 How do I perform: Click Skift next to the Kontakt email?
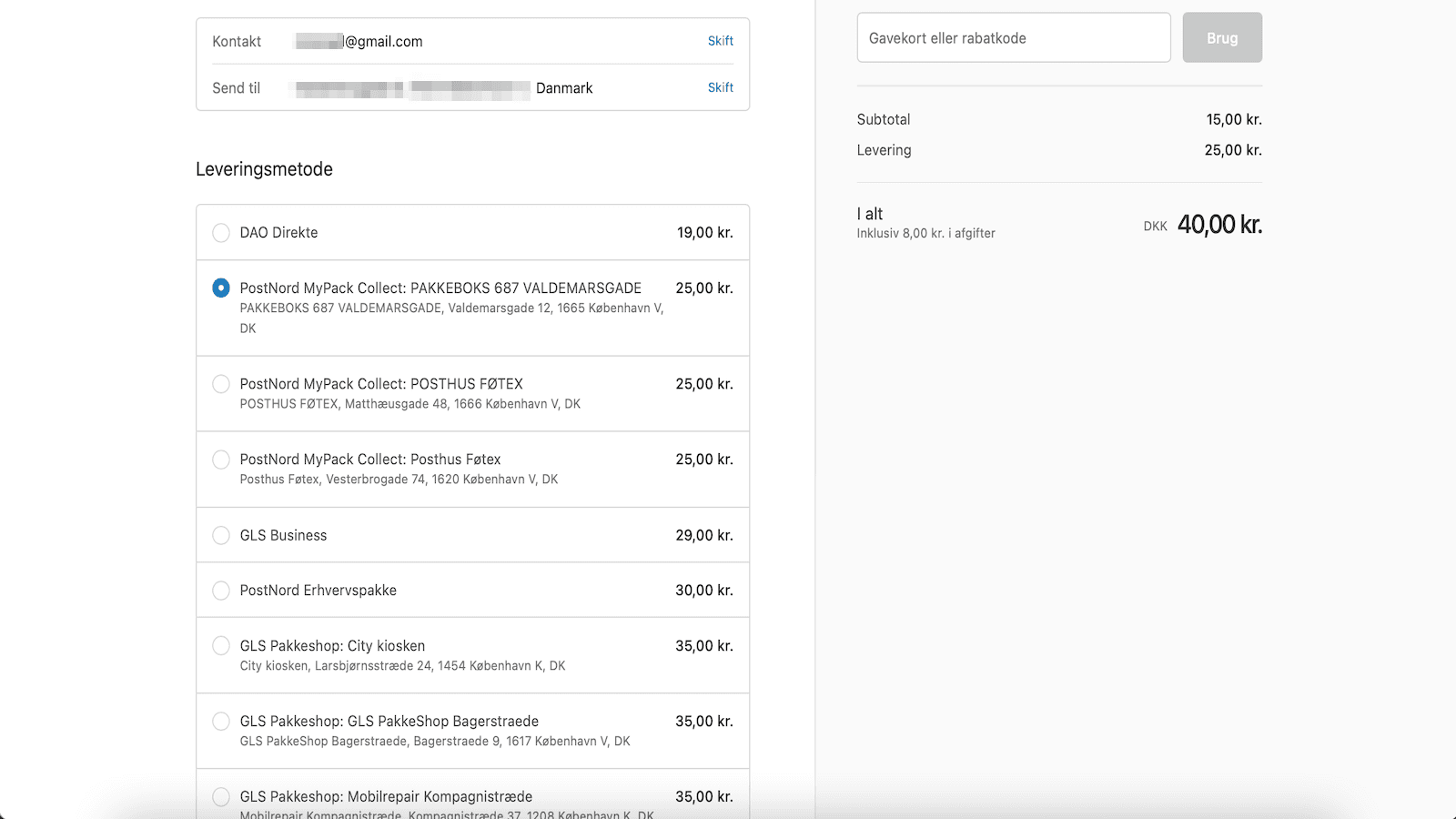(720, 41)
